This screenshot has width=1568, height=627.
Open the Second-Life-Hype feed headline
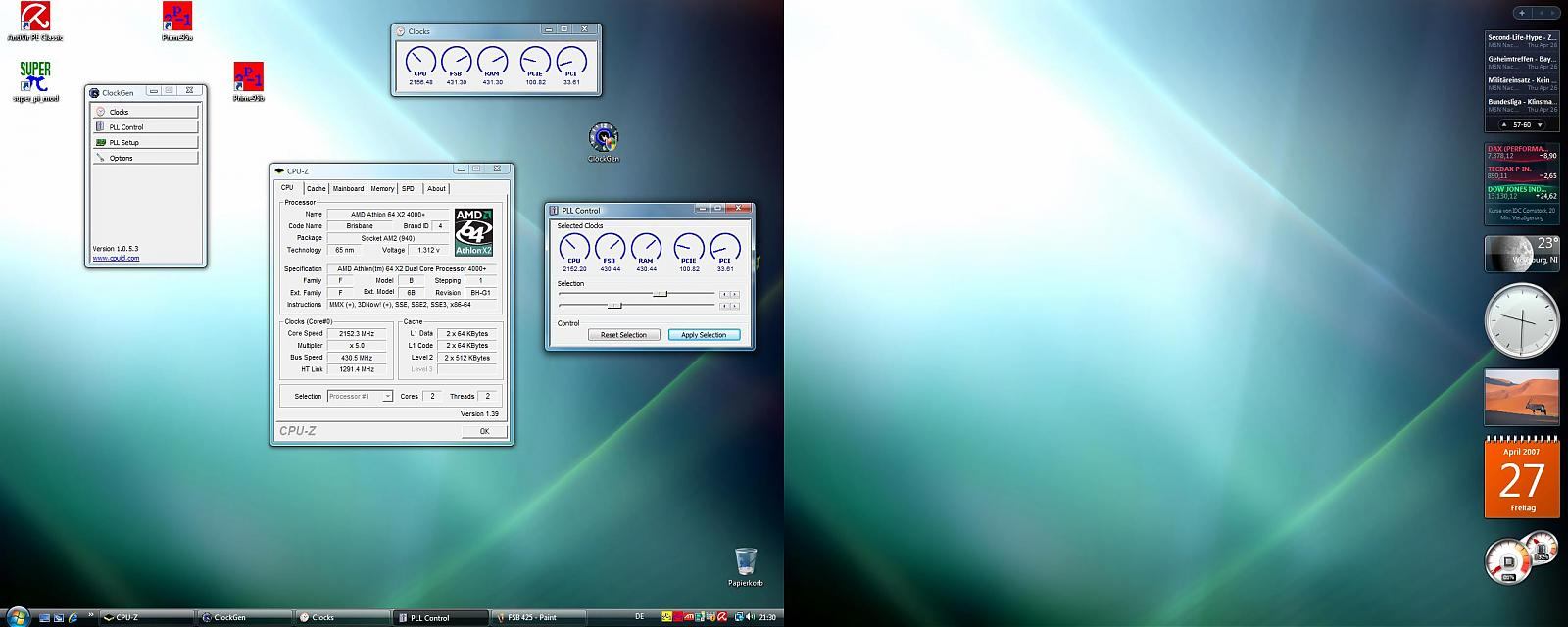click(x=1522, y=40)
